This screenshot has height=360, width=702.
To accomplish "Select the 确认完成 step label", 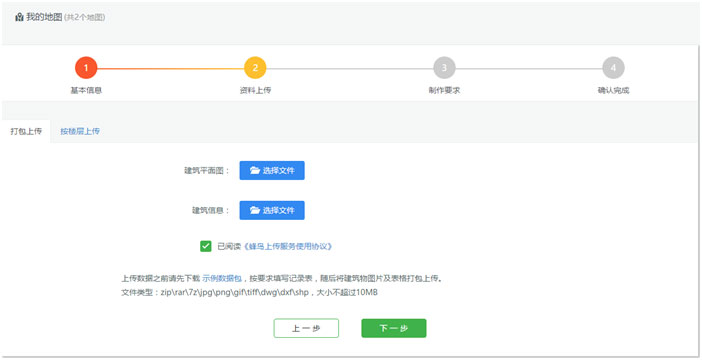I will click(x=613, y=90).
